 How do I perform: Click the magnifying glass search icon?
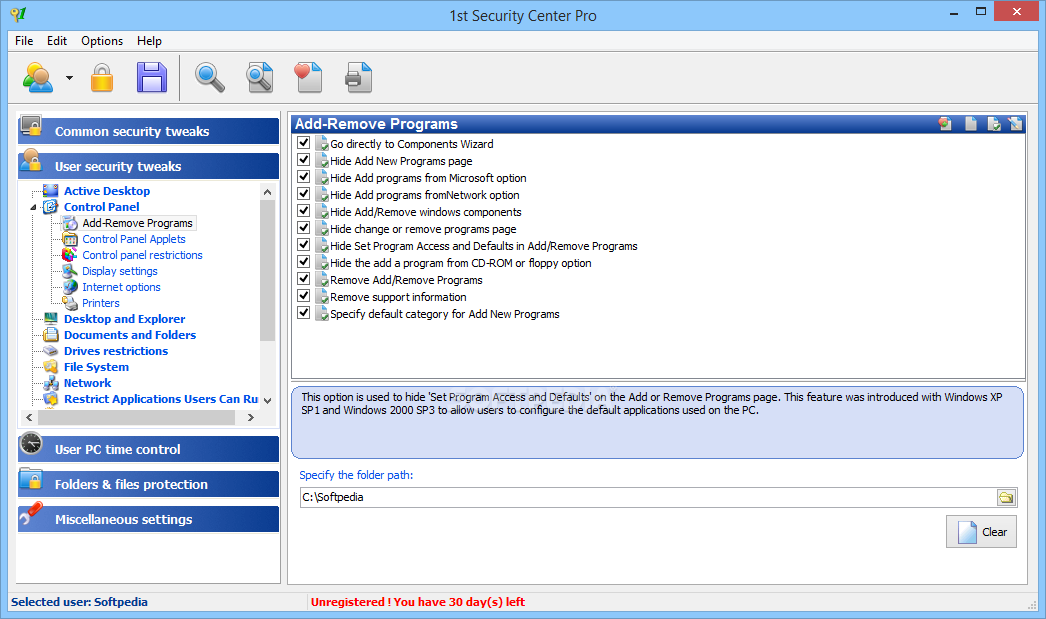tap(209, 77)
